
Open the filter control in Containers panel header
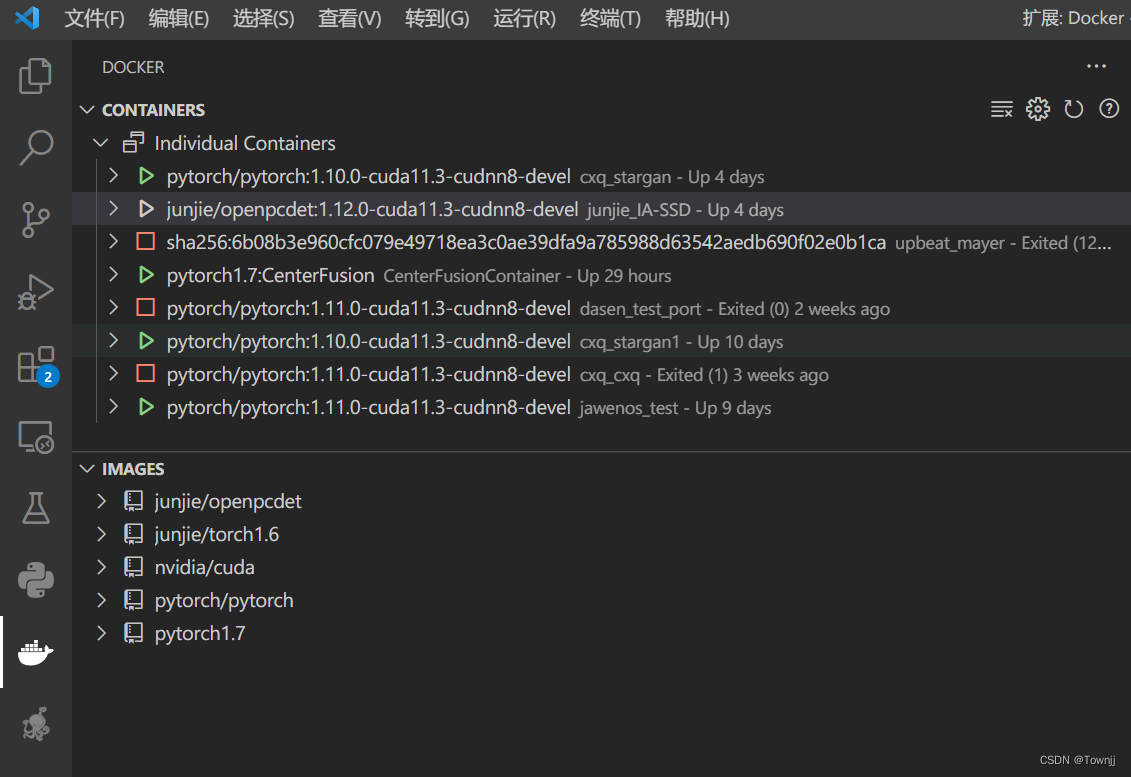[1001, 108]
